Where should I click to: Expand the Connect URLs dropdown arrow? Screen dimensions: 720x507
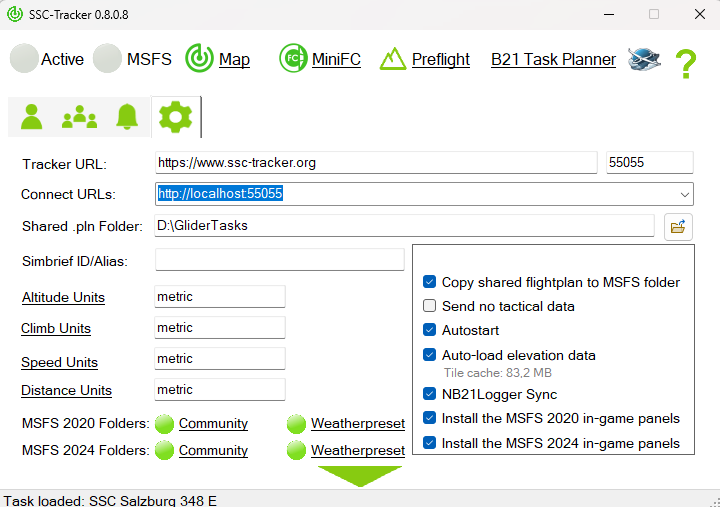(685, 195)
